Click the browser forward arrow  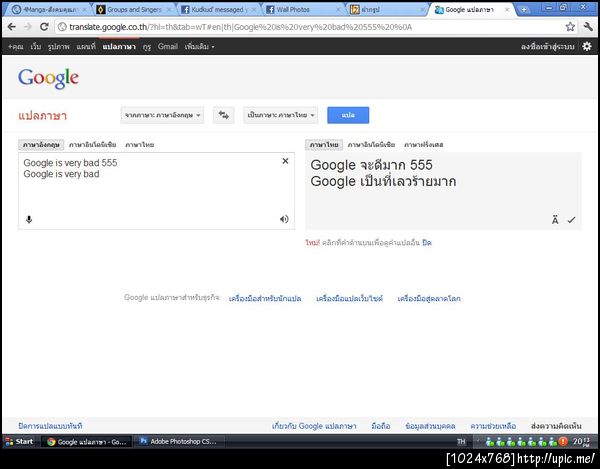pyautogui.click(x=28, y=27)
